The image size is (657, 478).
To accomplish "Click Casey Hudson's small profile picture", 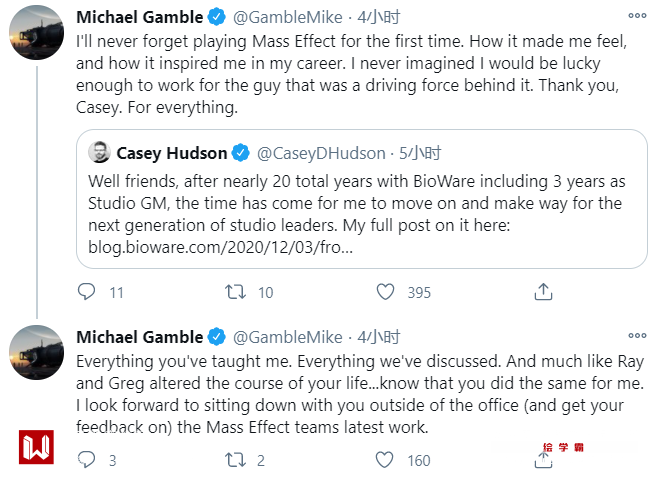I will (x=99, y=153).
